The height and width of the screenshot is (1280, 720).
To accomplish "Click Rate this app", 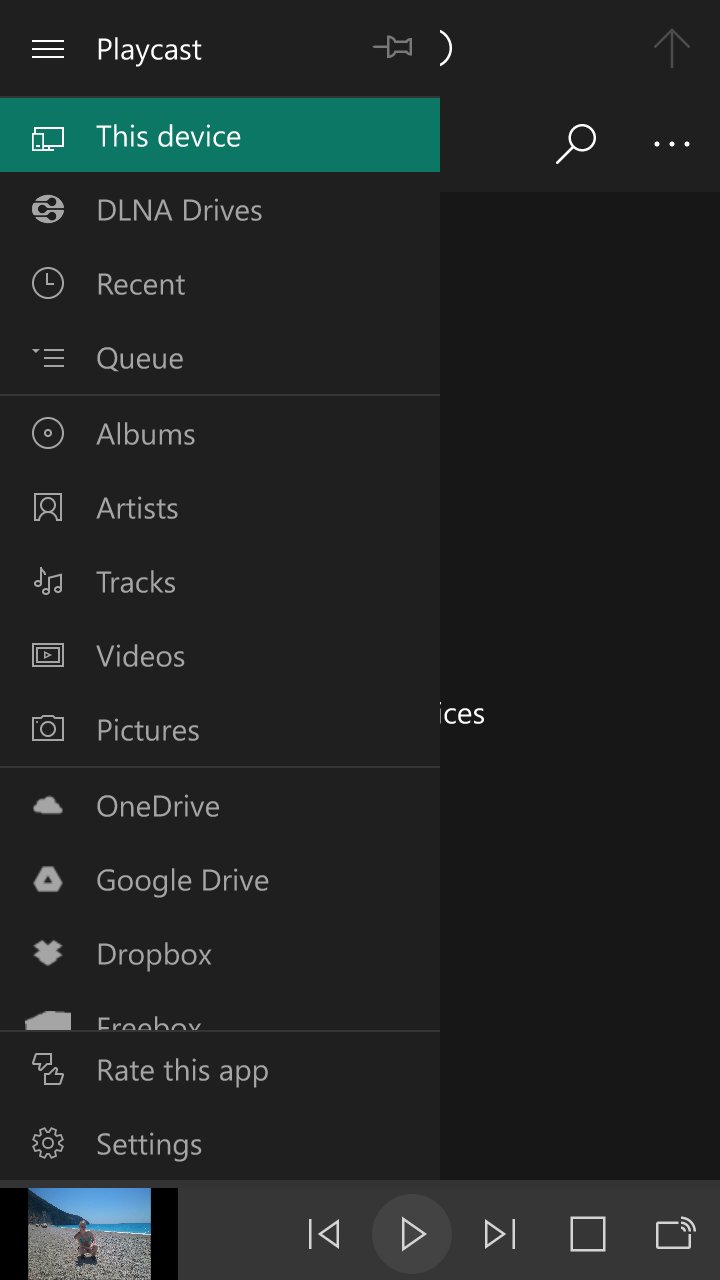I will coord(220,1070).
